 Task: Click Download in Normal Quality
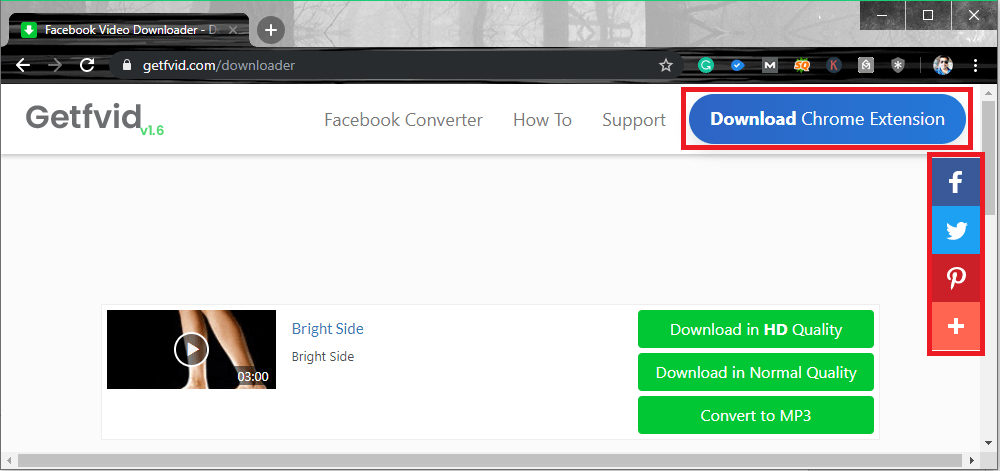pyautogui.click(x=756, y=372)
